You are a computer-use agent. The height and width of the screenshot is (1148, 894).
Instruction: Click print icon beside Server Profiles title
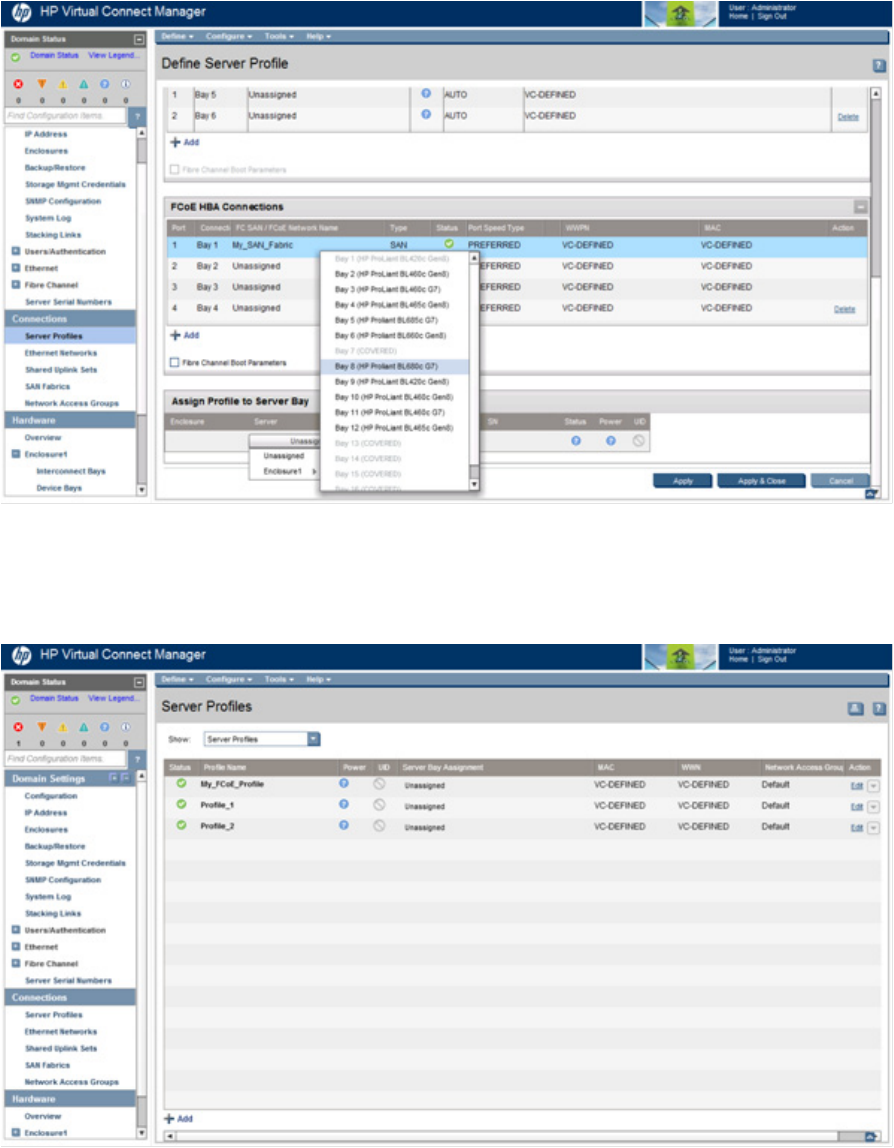tap(855, 709)
